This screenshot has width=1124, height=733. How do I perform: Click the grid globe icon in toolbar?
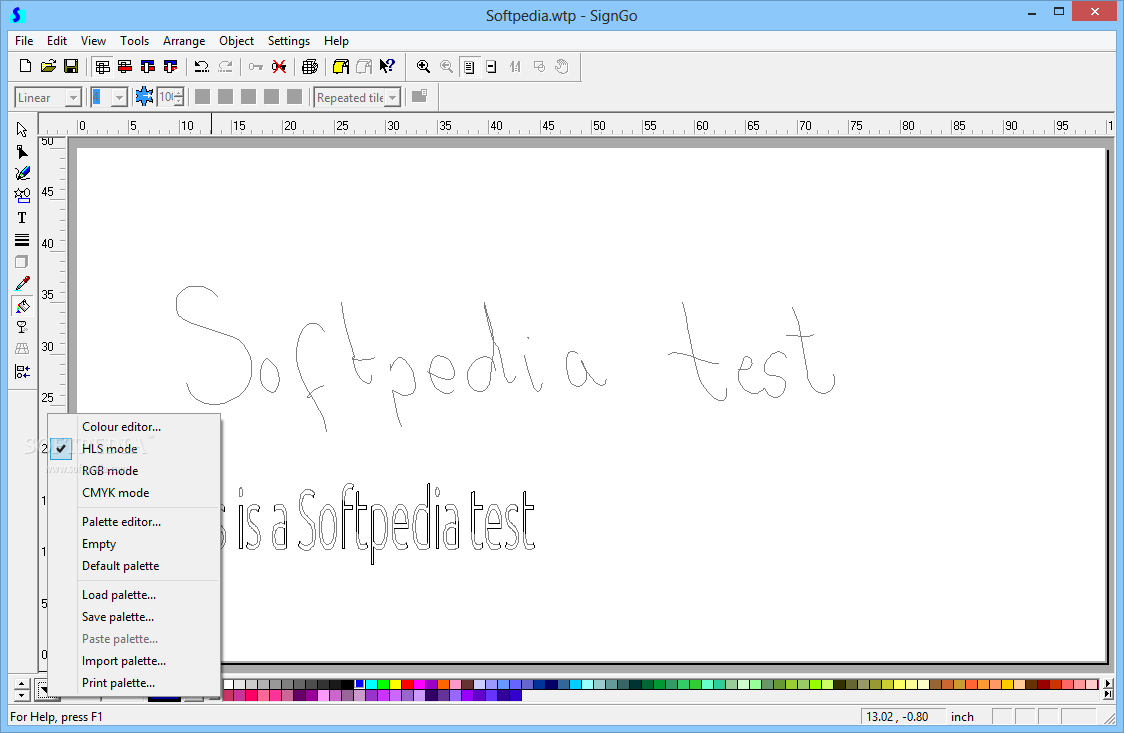pos(310,67)
